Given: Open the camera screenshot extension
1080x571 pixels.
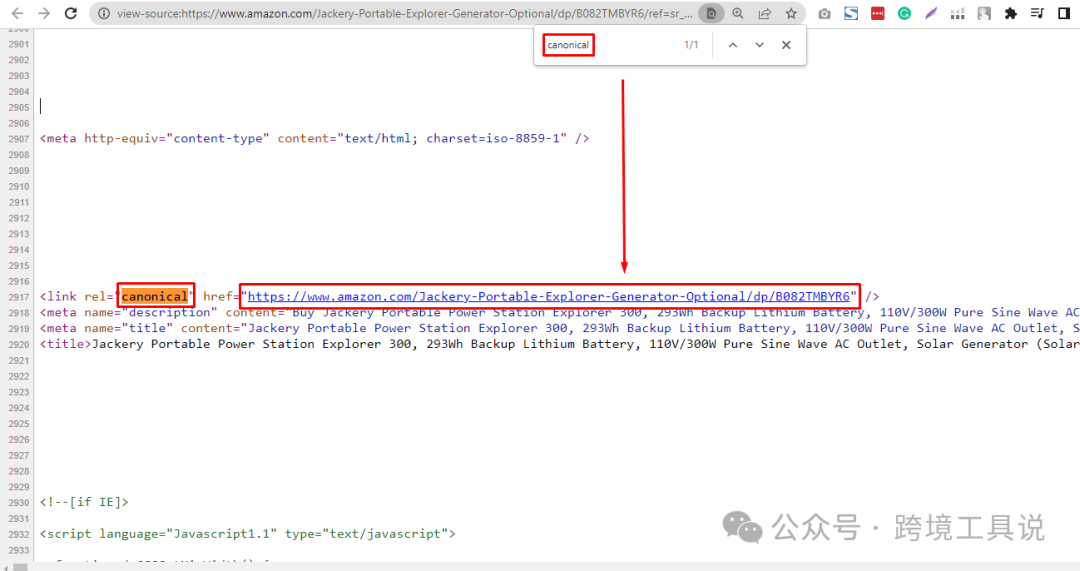Looking at the screenshot, I should point(824,13).
